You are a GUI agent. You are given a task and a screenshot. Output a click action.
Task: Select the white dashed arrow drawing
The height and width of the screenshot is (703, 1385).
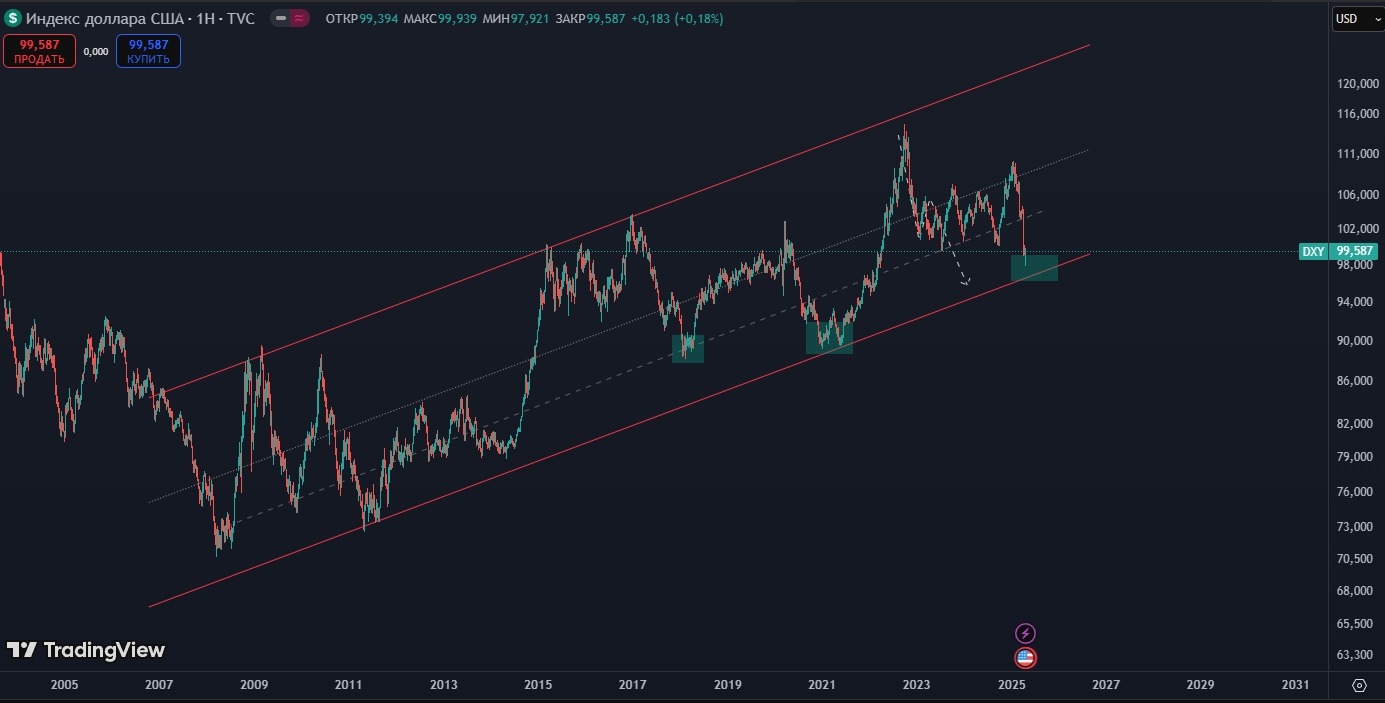click(x=957, y=267)
